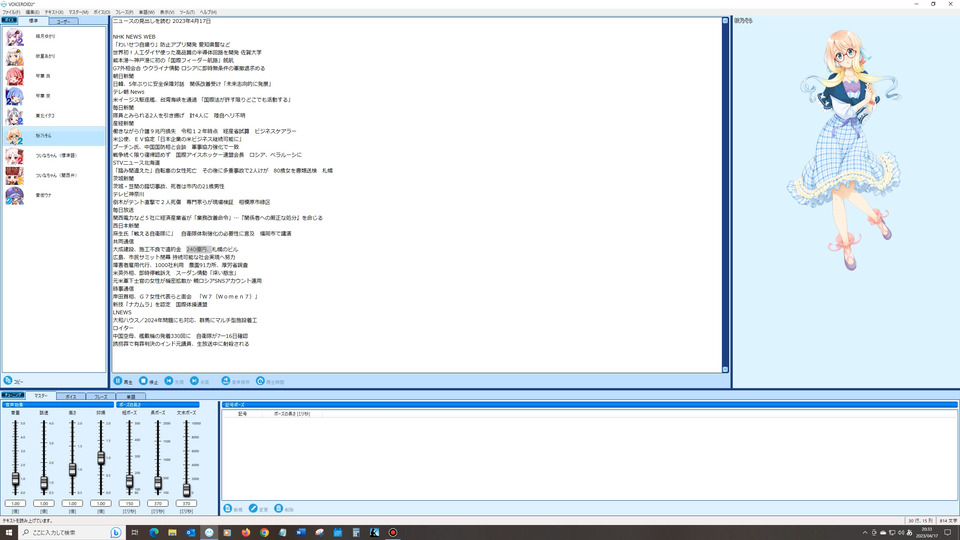Switch voice list to ユーザー tab
The width and height of the screenshot is (960, 540).
click(63, 21)
